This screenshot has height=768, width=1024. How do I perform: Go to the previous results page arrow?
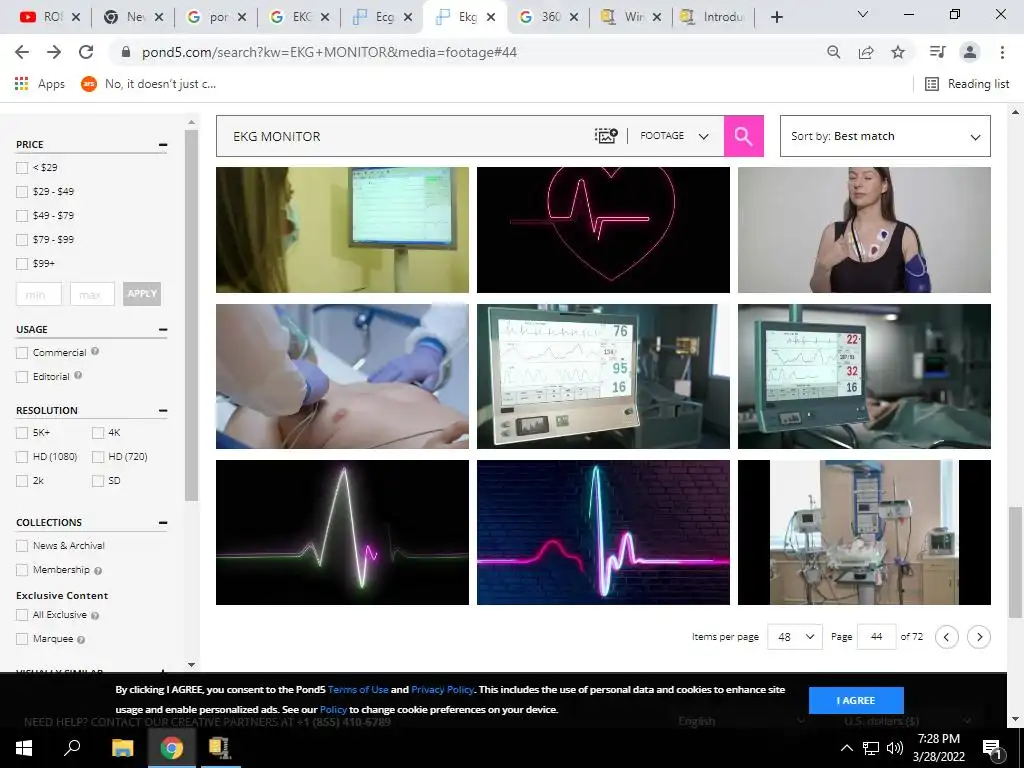(946, 637)
